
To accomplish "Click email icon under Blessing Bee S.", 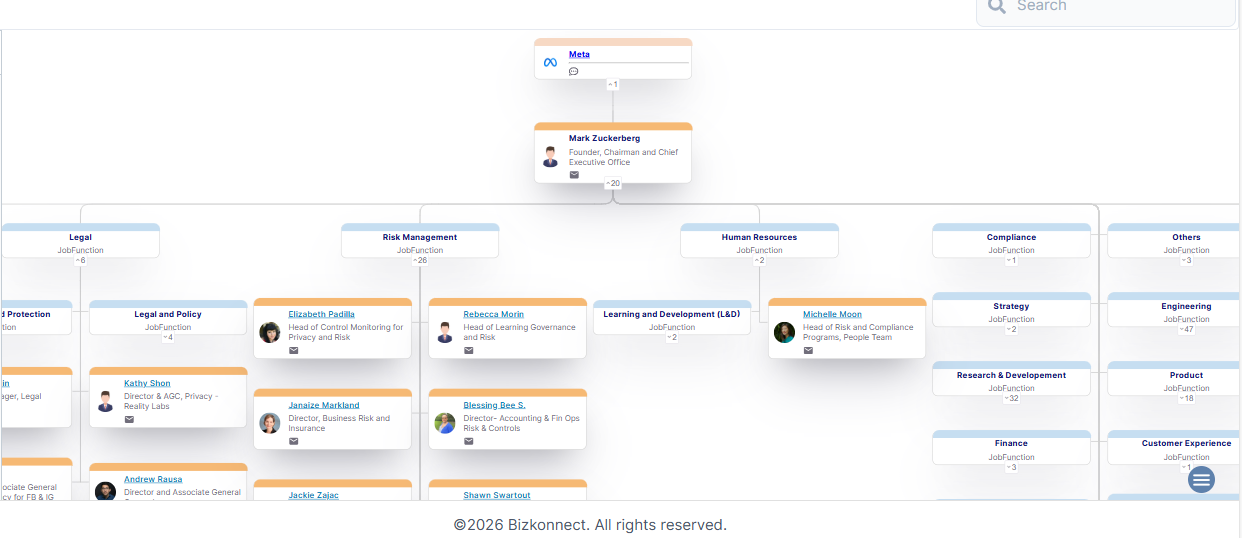I will 468,441.
